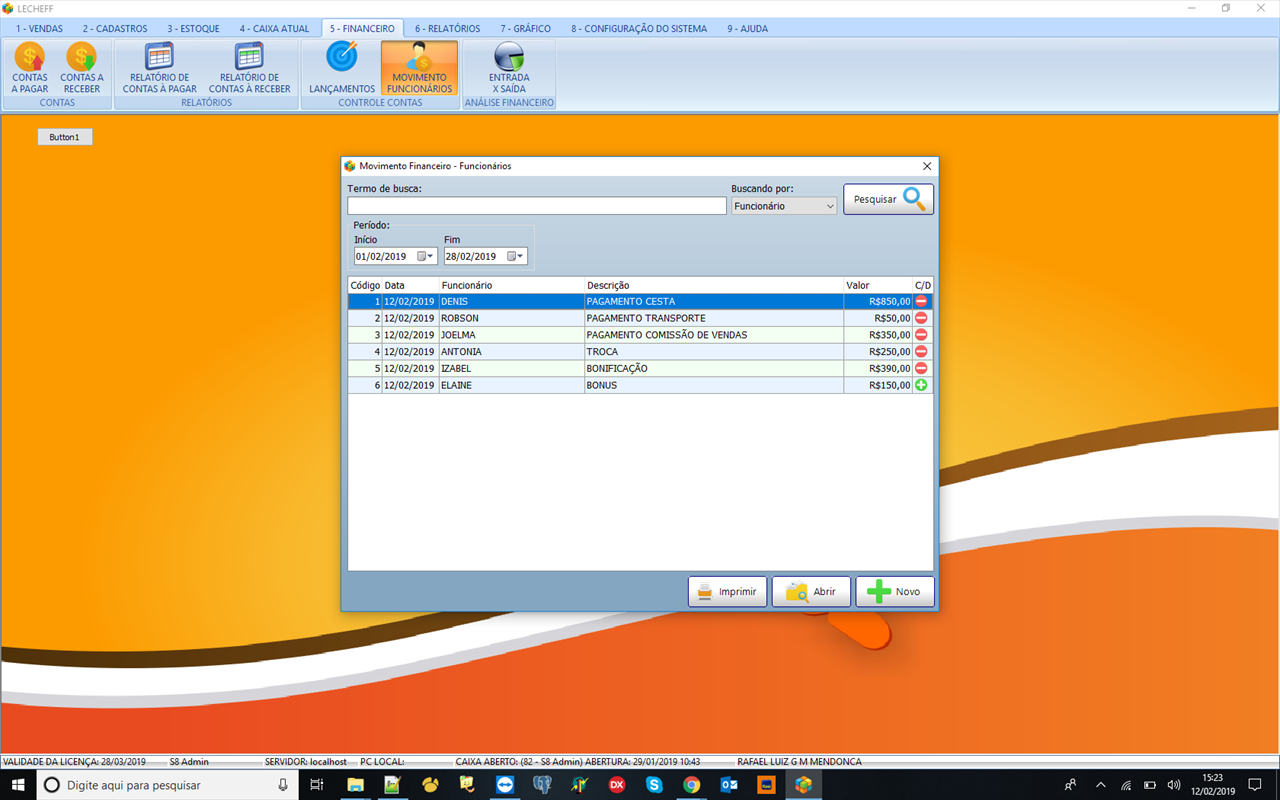Show hidden system tray icons

coord(1101,785)
